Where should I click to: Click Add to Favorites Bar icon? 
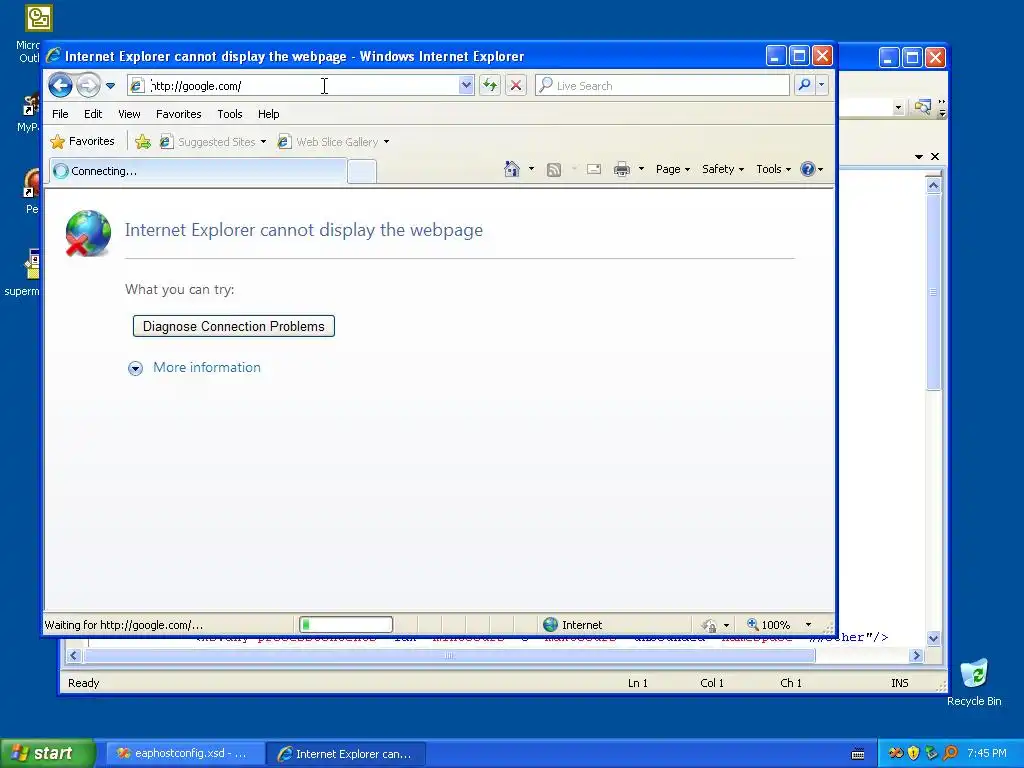[143, 142]
